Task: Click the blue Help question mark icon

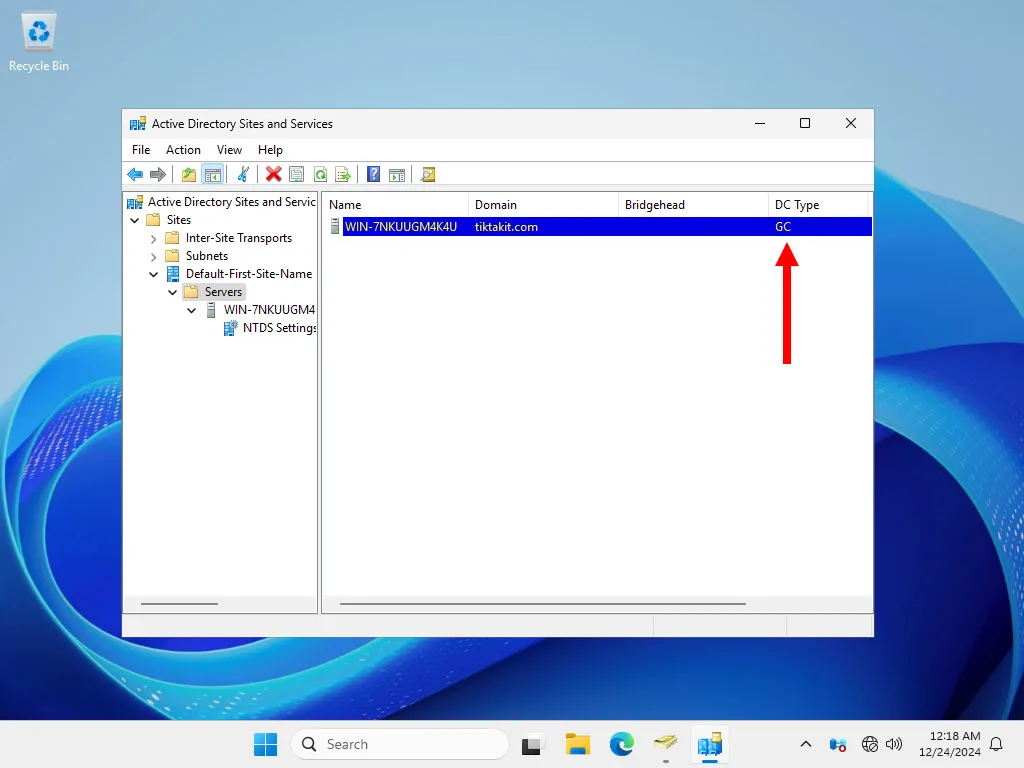Action: [373, 174]
